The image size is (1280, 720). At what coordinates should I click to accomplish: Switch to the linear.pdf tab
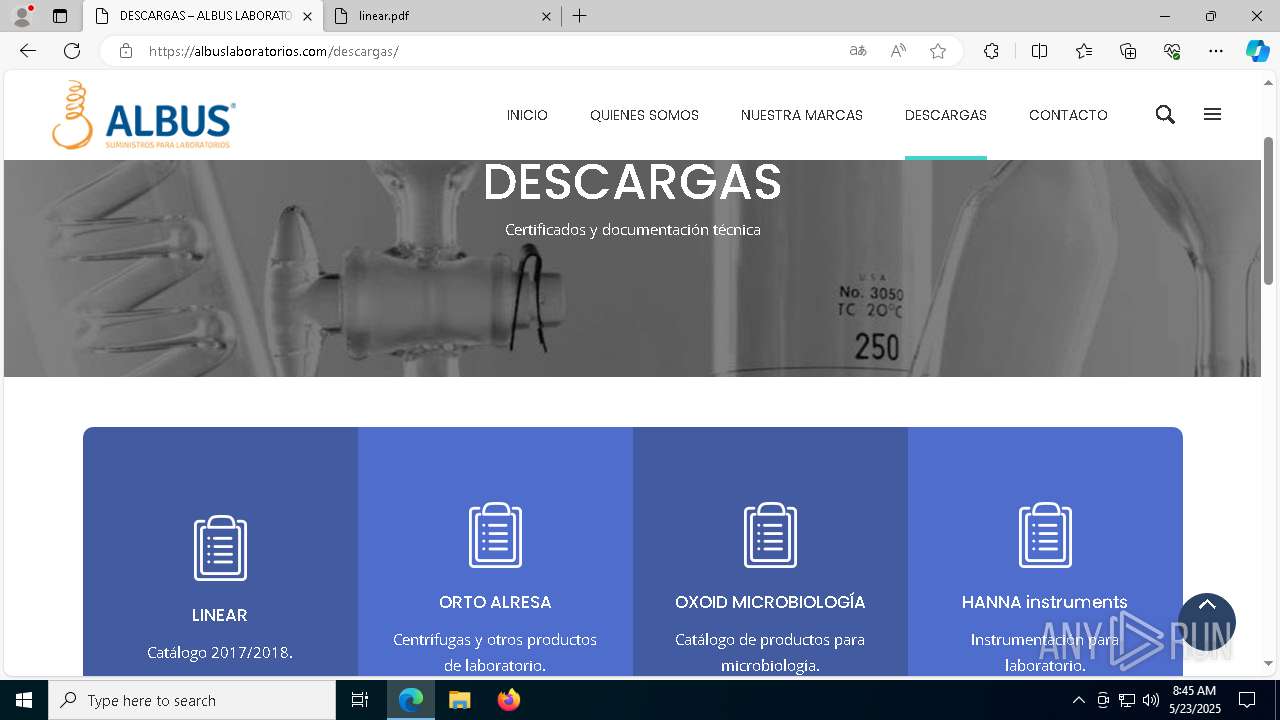coord(443,16)
